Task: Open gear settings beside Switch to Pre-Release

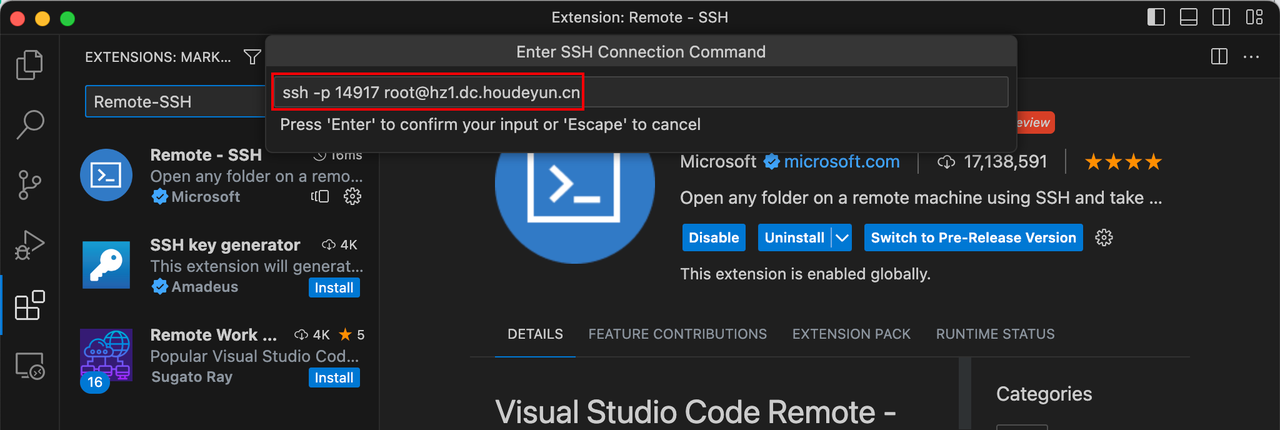Action: click(1104, 237)
